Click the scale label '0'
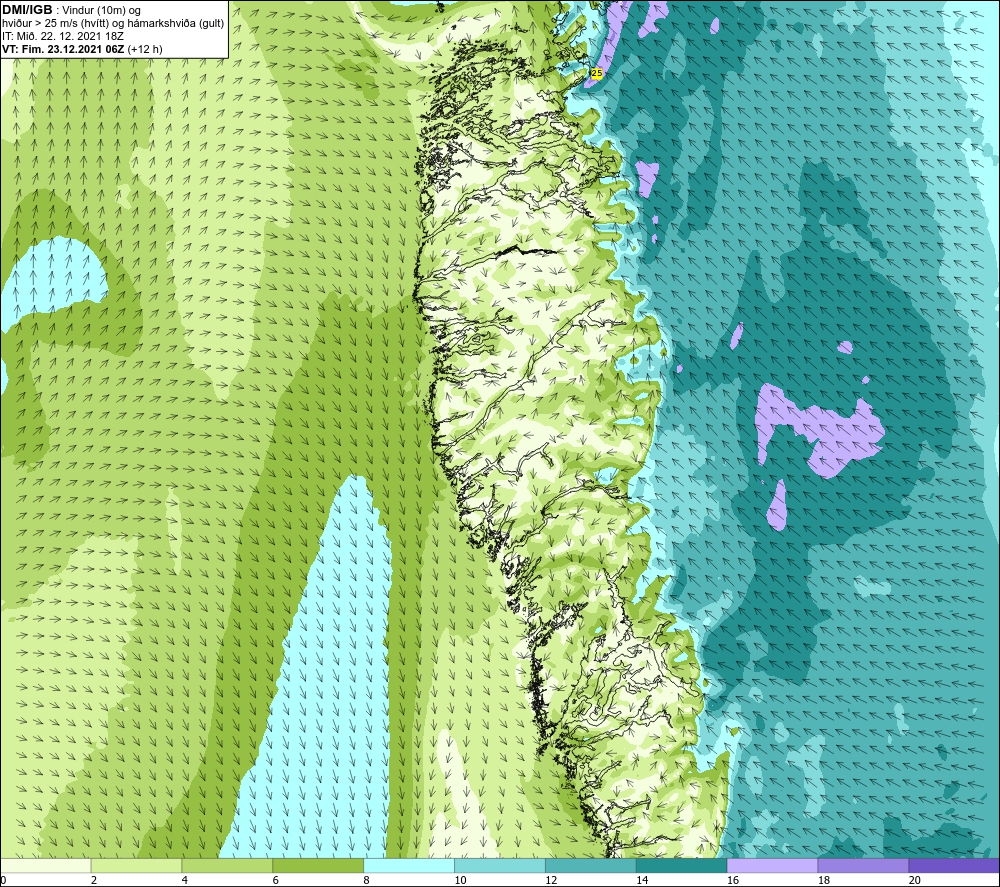1000x887 pixels. click(x=3, y=880)
